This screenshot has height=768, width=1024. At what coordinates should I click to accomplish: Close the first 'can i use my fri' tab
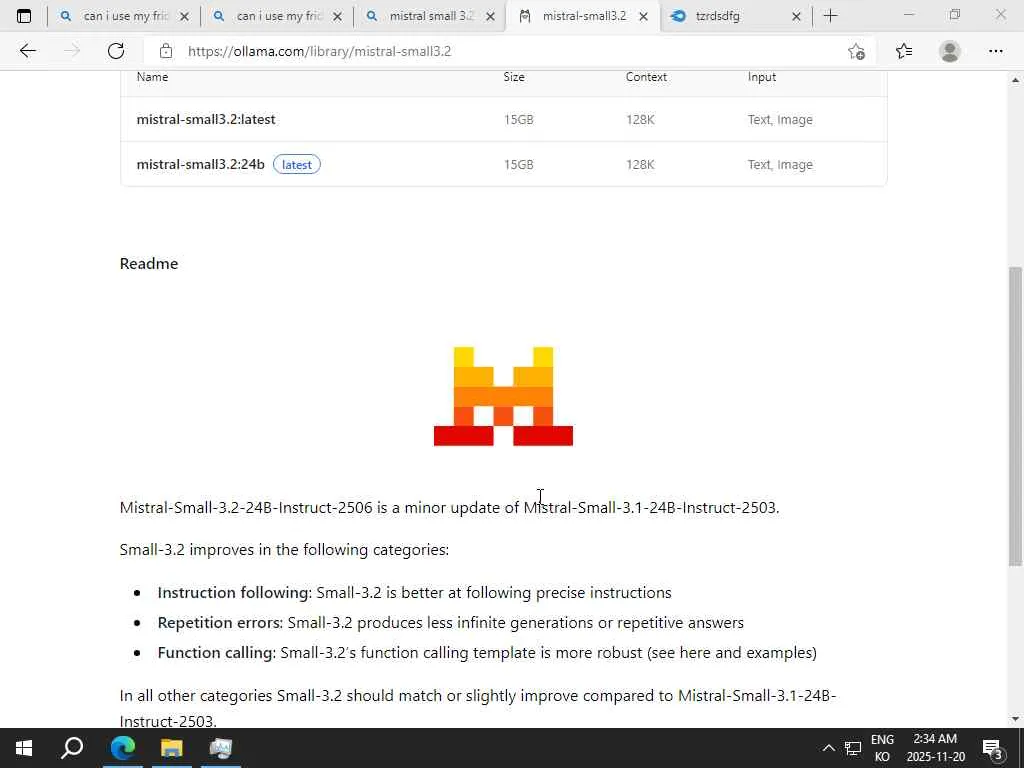click(184, 16)
